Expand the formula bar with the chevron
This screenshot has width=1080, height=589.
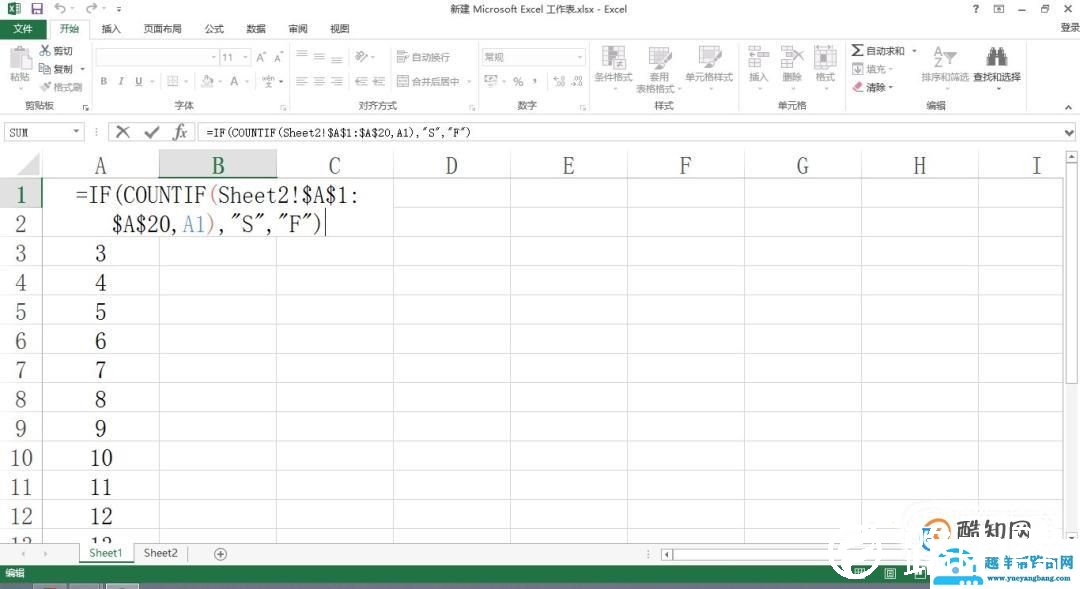tap(1070, 132)
